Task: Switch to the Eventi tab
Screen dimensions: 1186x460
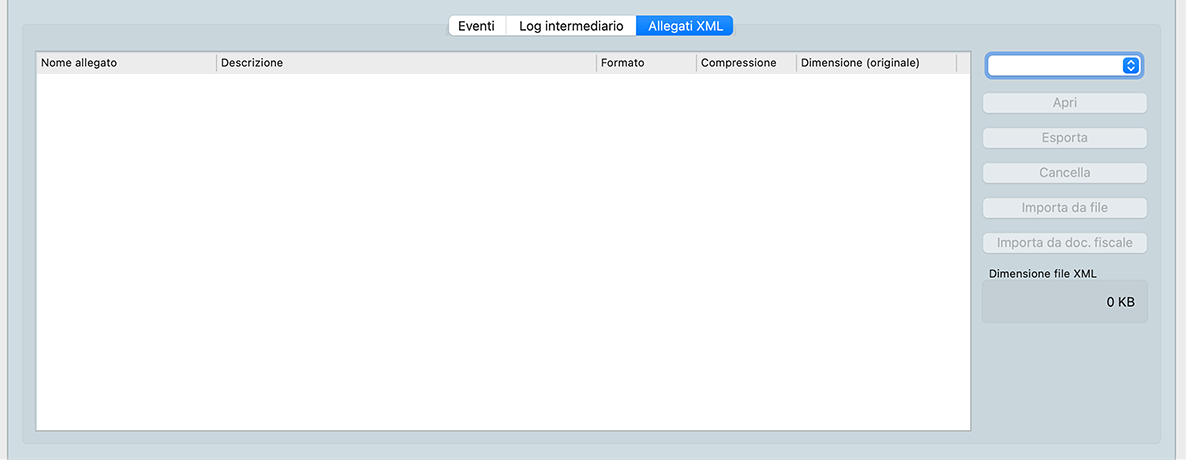Action: (x=476, y=26)
